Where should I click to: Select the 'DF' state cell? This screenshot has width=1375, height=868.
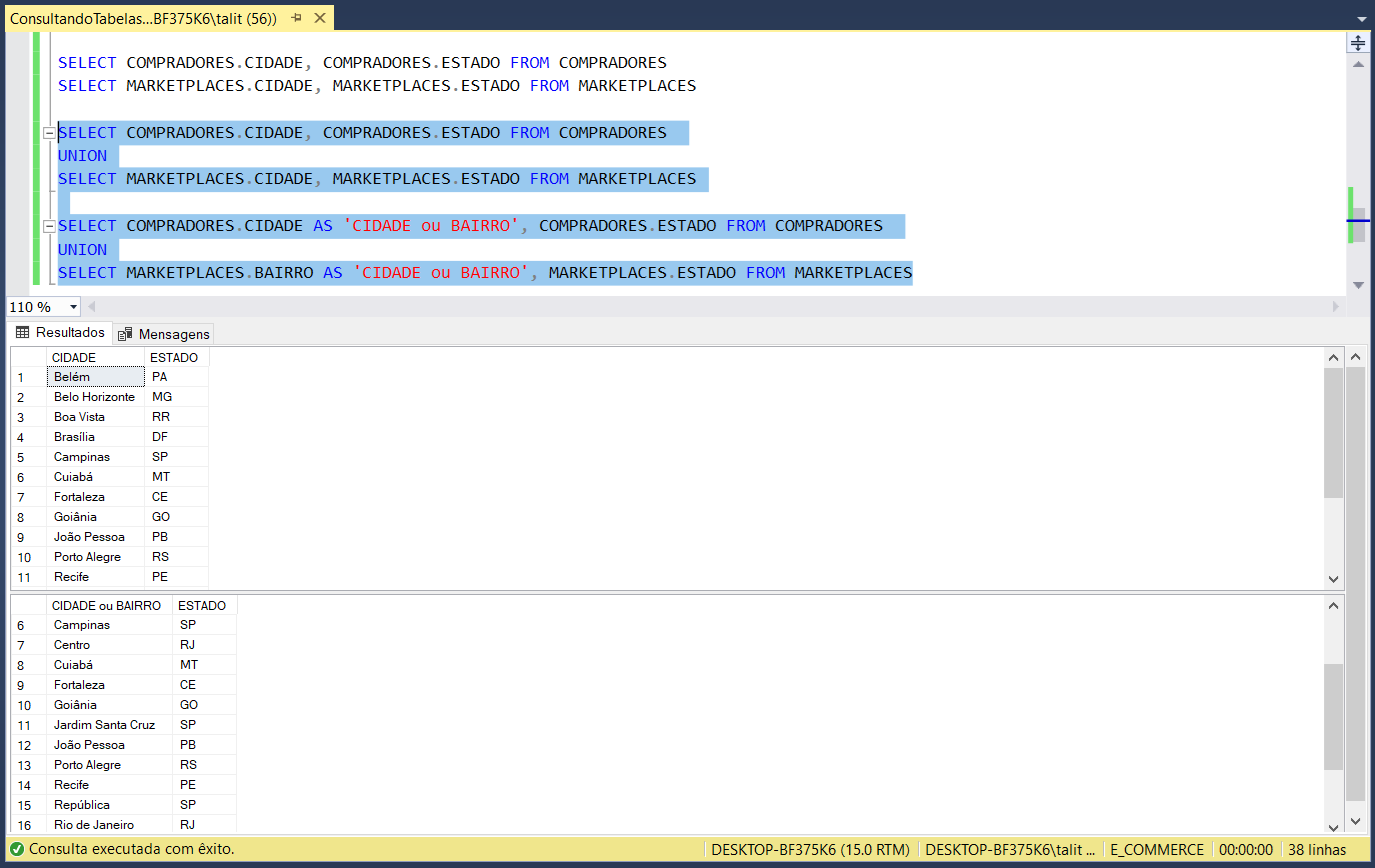pos(176,437)
